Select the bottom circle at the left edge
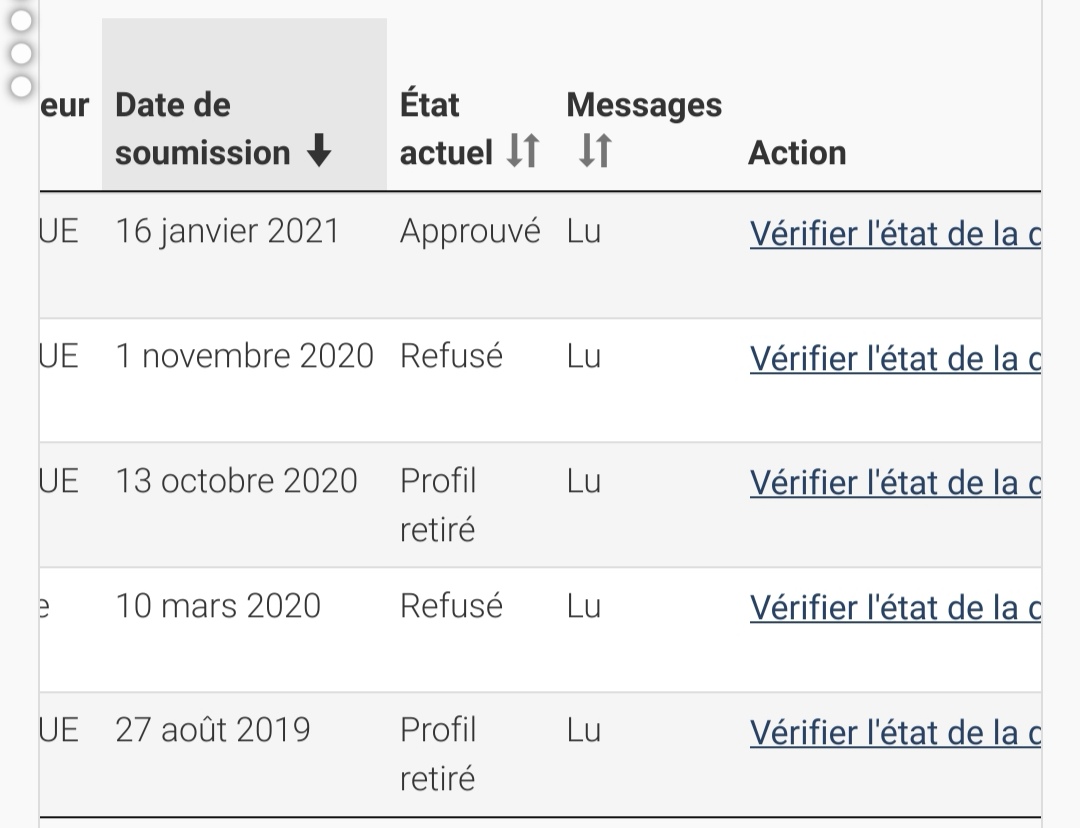This screenshot has width=1080, height=828. click(x=21, y=86)
